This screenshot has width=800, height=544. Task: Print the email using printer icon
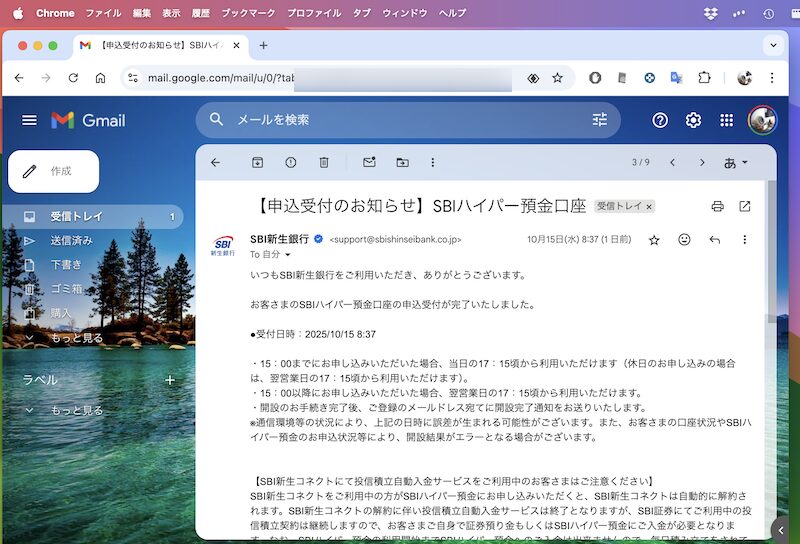click(717, 206)
